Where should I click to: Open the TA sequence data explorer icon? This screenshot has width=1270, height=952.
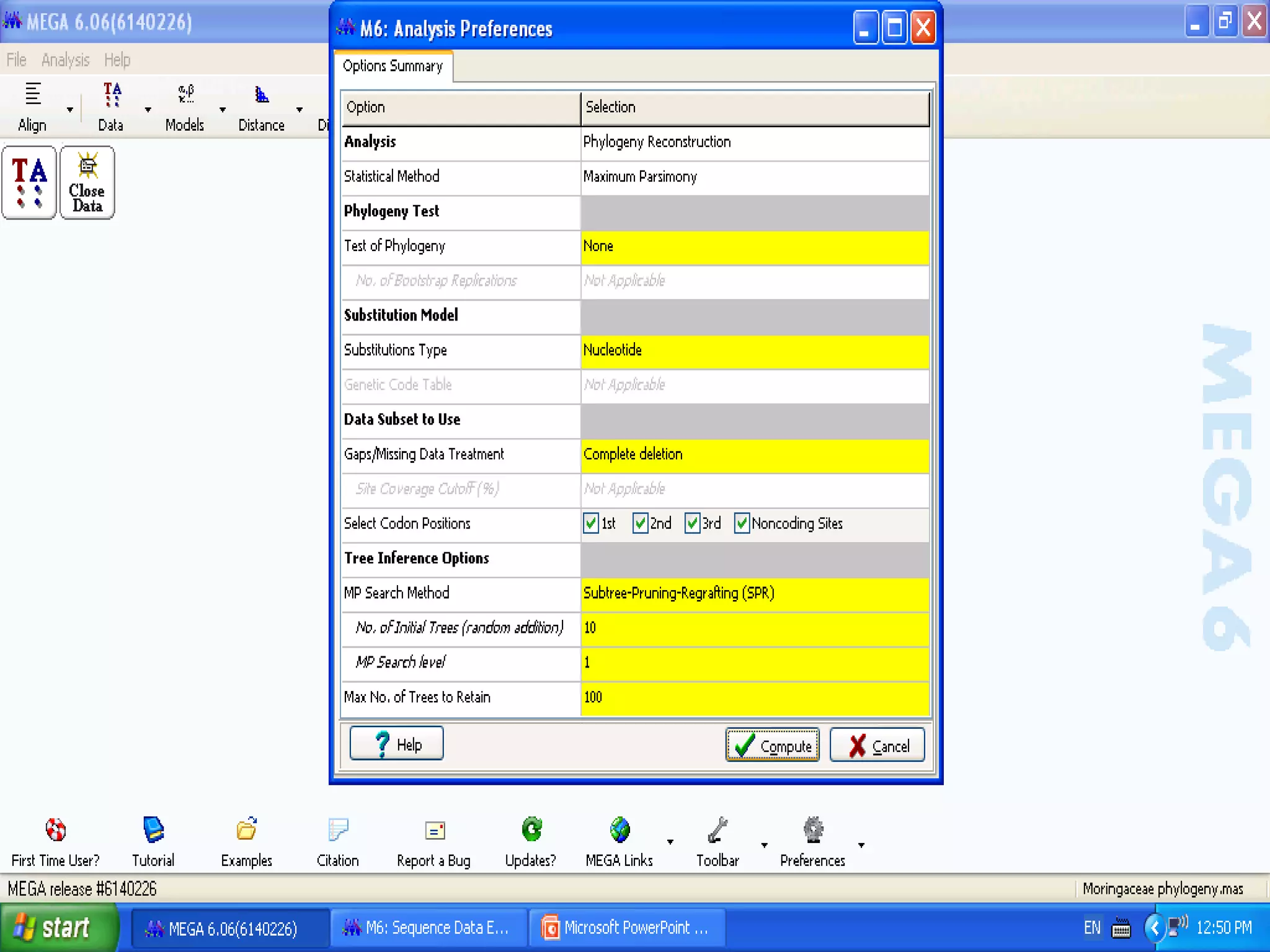coord(29,183)
